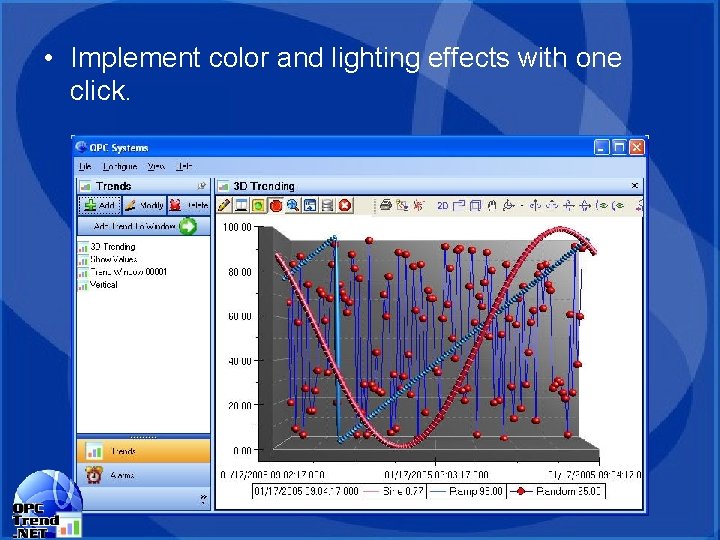Image resolution: width=720 pixels, height=540 pixels.
Task: Select Trend Window 00001 in the list
Action: 129,272
